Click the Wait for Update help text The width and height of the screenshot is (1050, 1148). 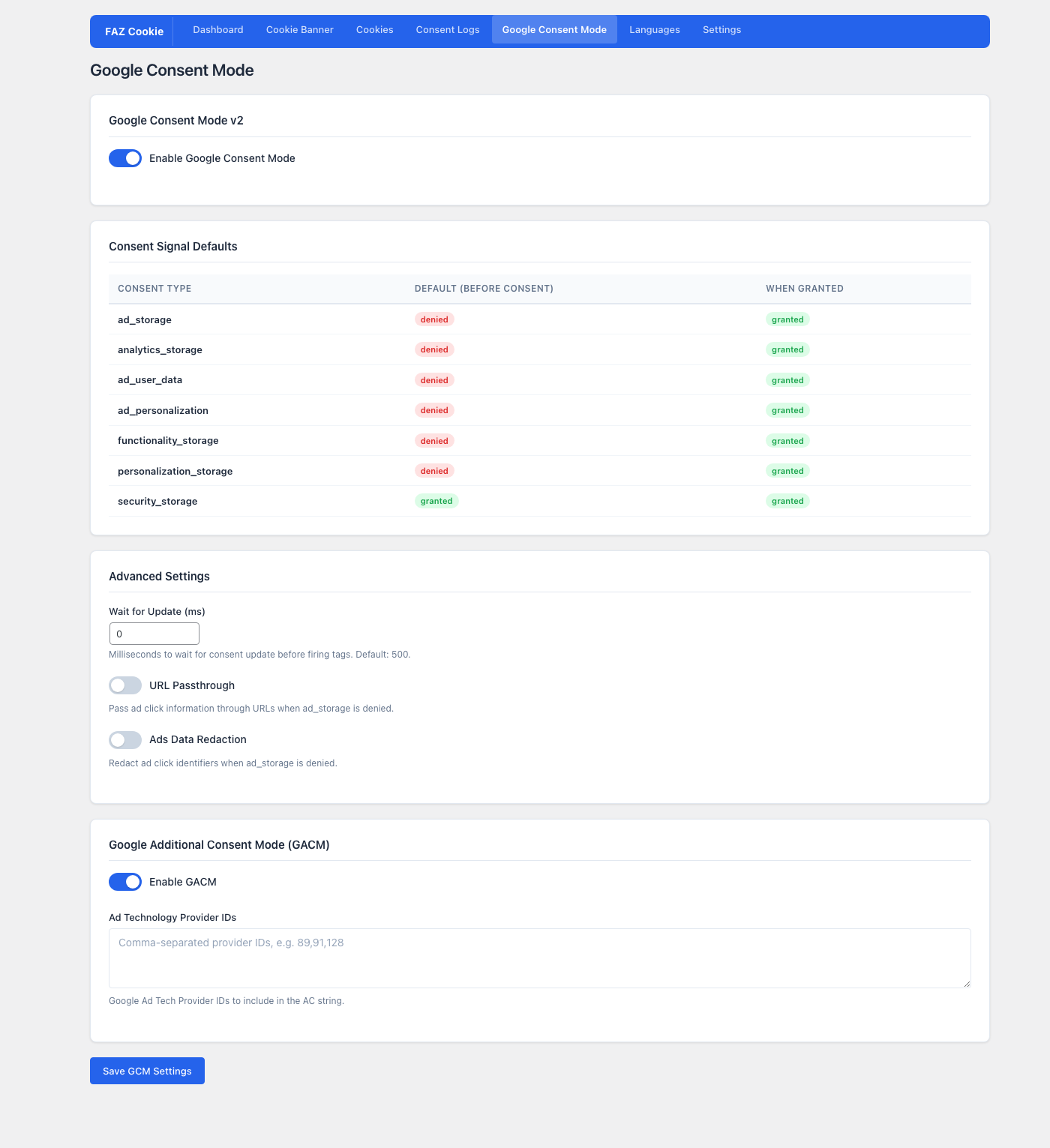tap(259, 655)
